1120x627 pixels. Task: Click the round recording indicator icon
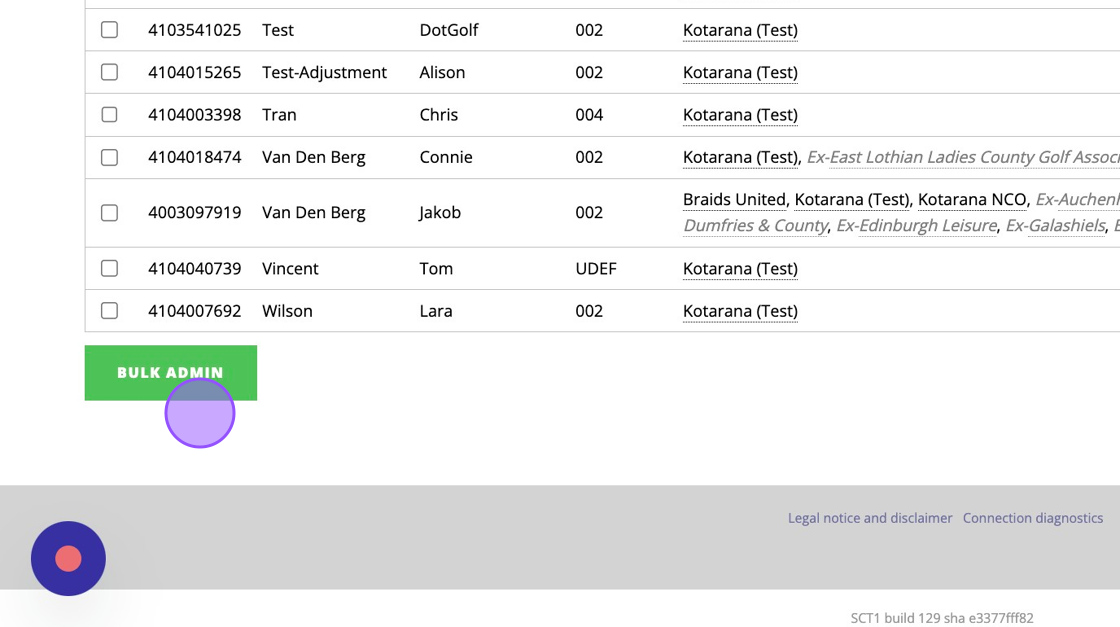pyautogui.click(x=68, y=558)
